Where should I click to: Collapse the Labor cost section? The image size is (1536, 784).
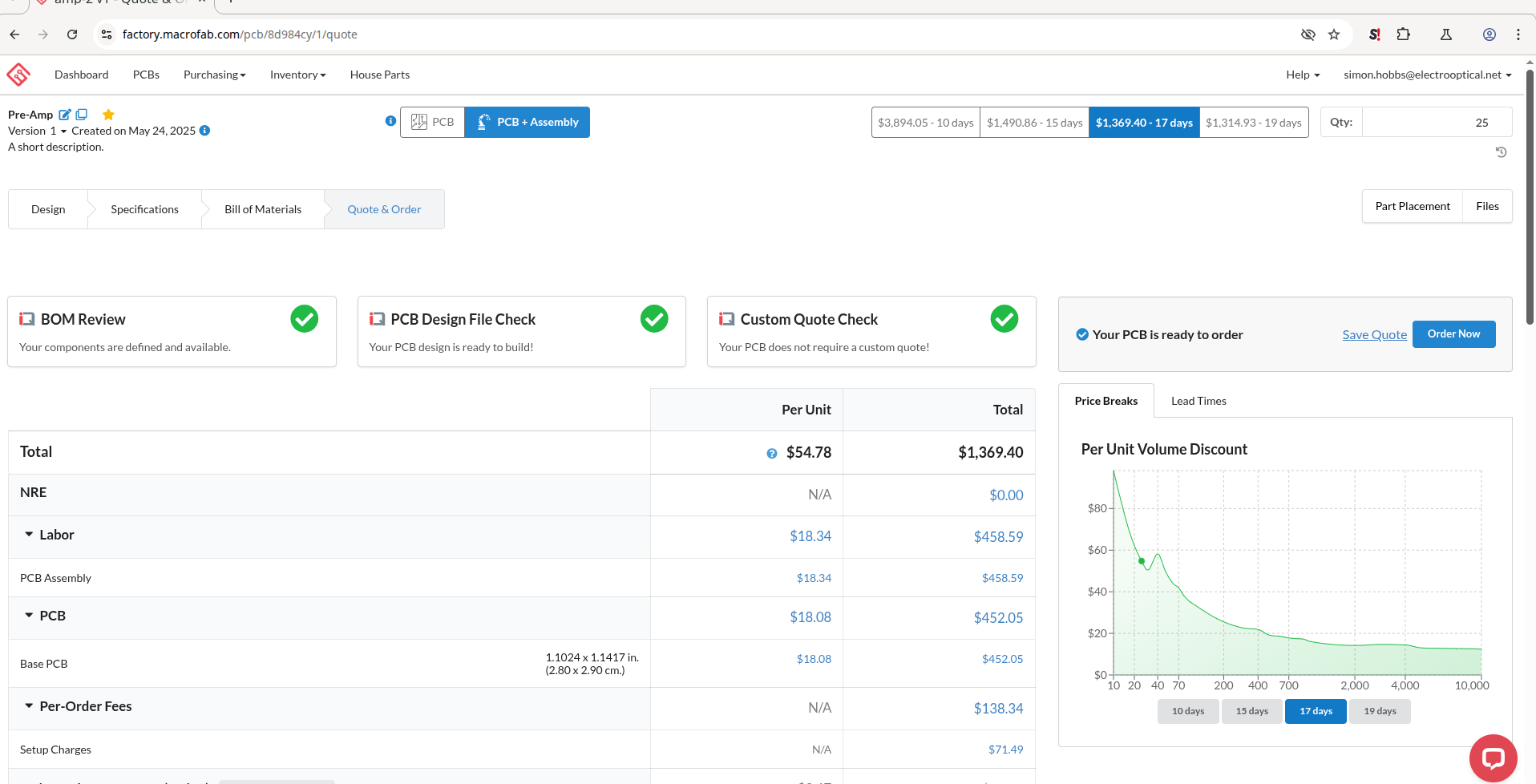[x=29, y=535]
